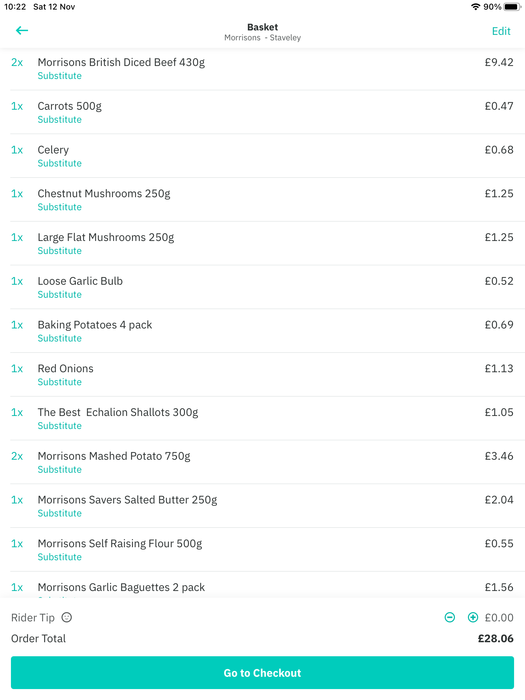The image size is (525, 700).
Task: Select Substitute for Baking Potatoes 4 pack
Action: pos(59,338)
